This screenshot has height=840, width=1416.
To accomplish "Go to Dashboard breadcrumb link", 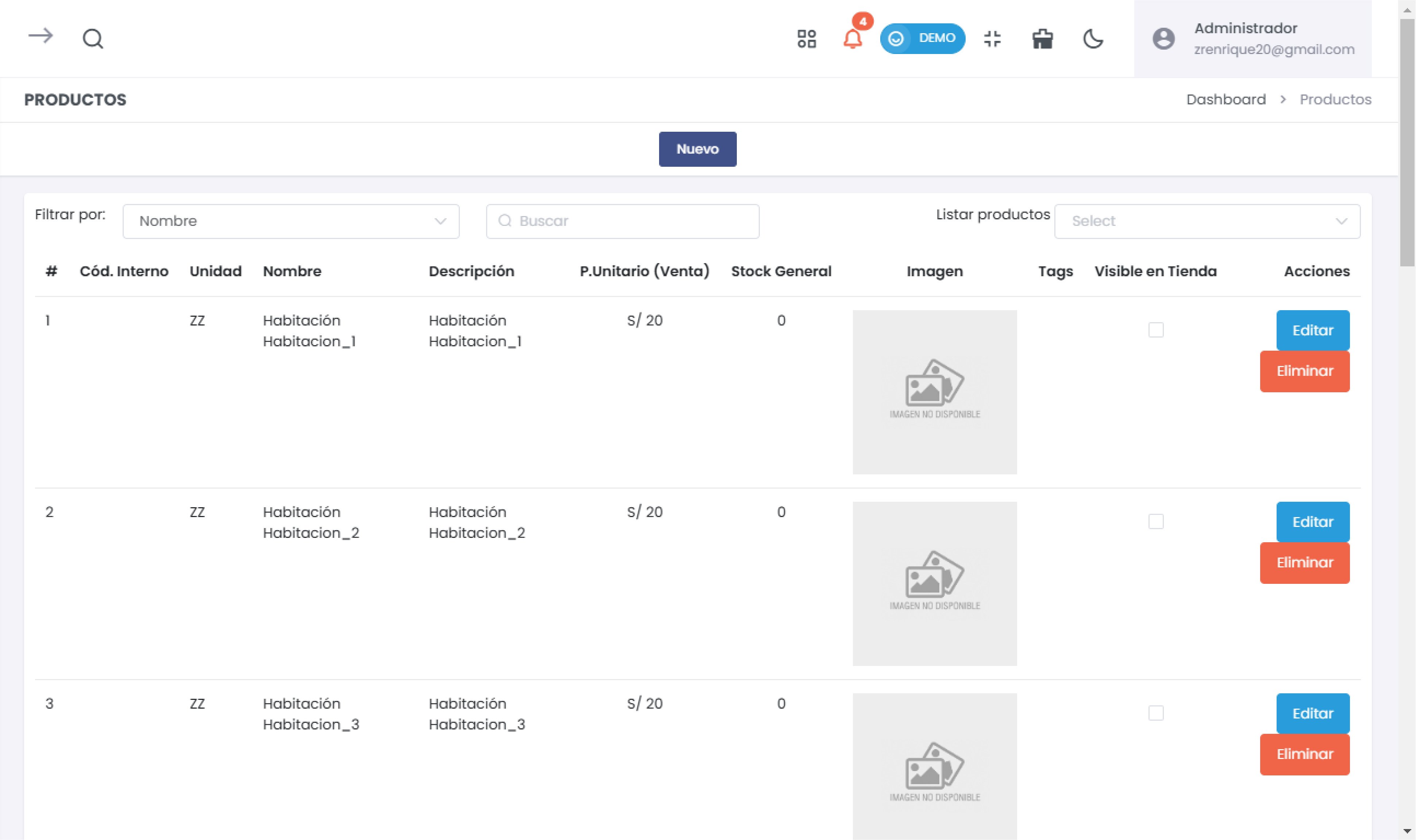I will [x=1226, y=100].
